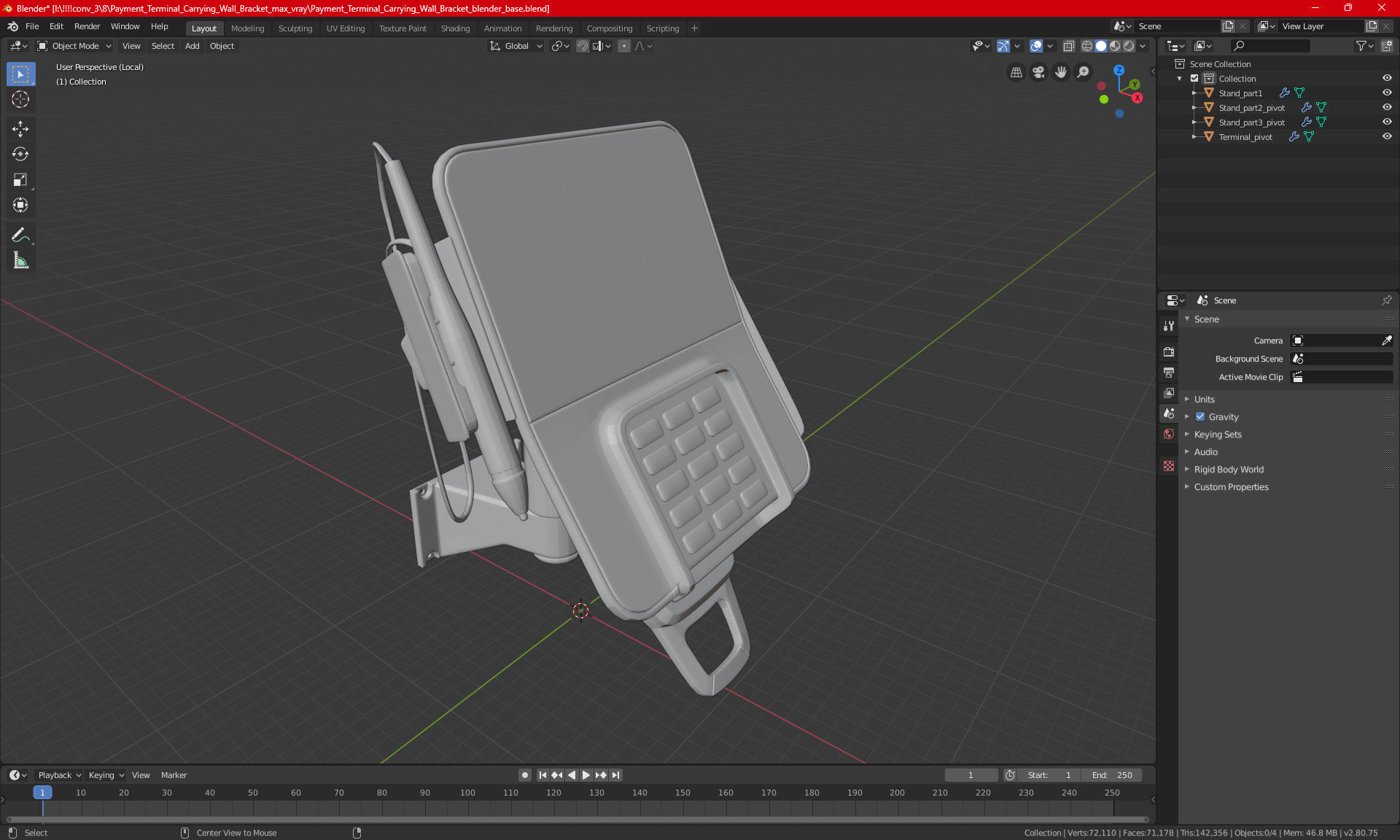Expand the Rigid Body World panel
1400x840 pixels.
(1229, 469)
